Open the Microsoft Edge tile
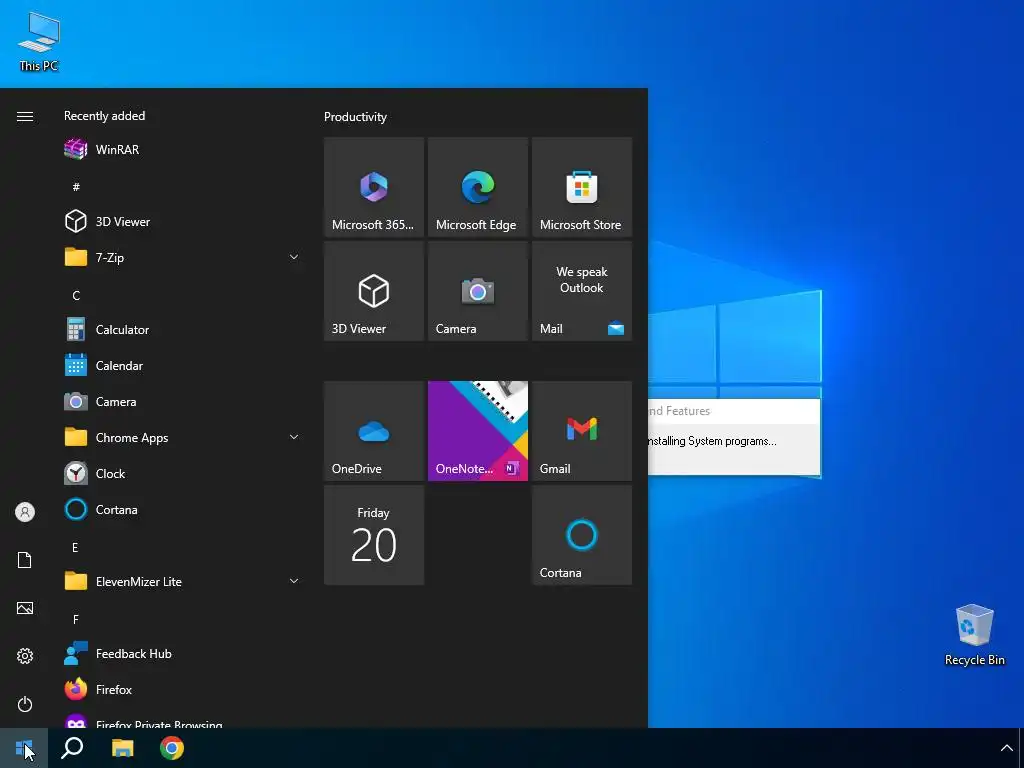The image size is (1024, 768). click(x=477, y=187)
